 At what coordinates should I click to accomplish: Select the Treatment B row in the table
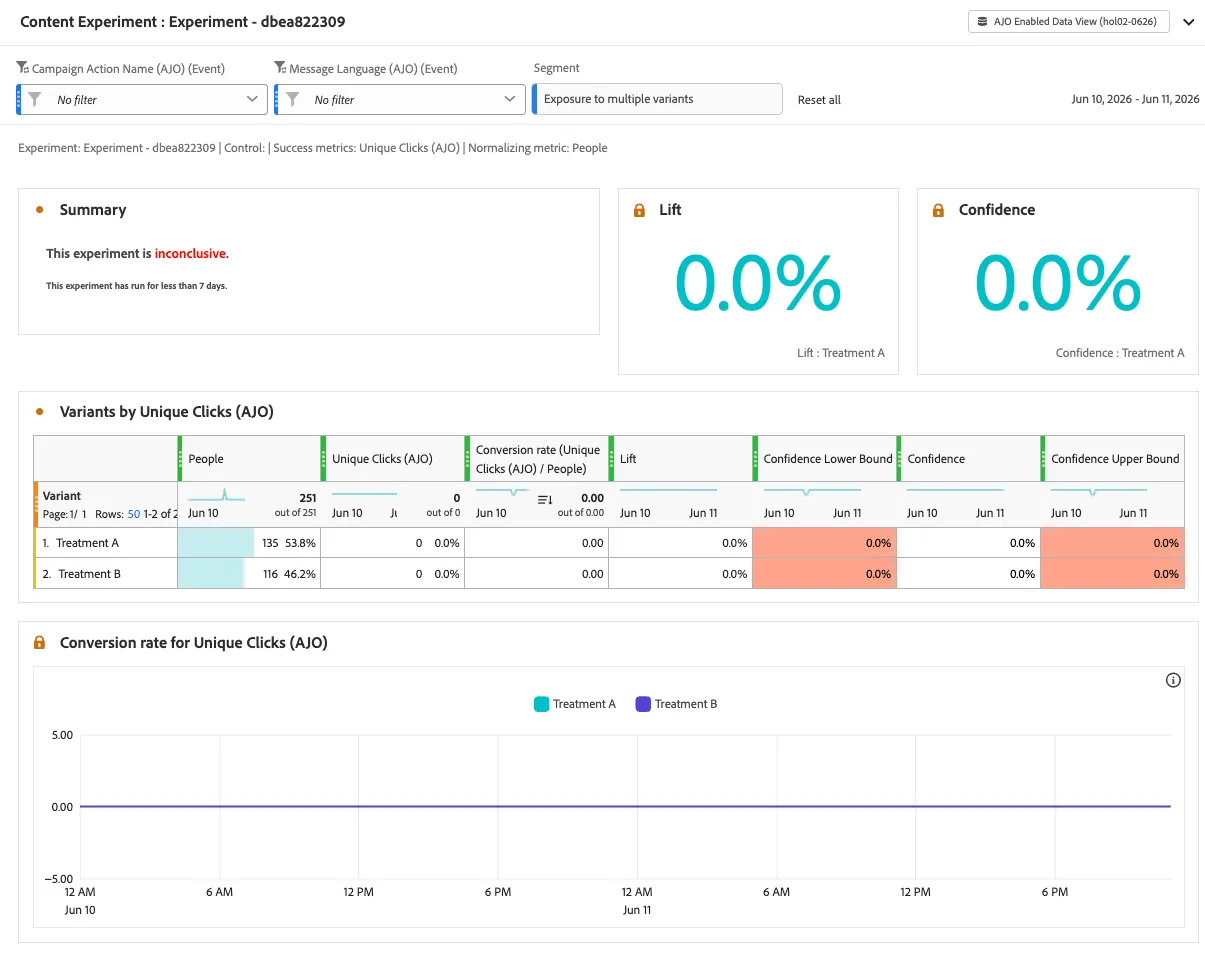coord(609,574)
